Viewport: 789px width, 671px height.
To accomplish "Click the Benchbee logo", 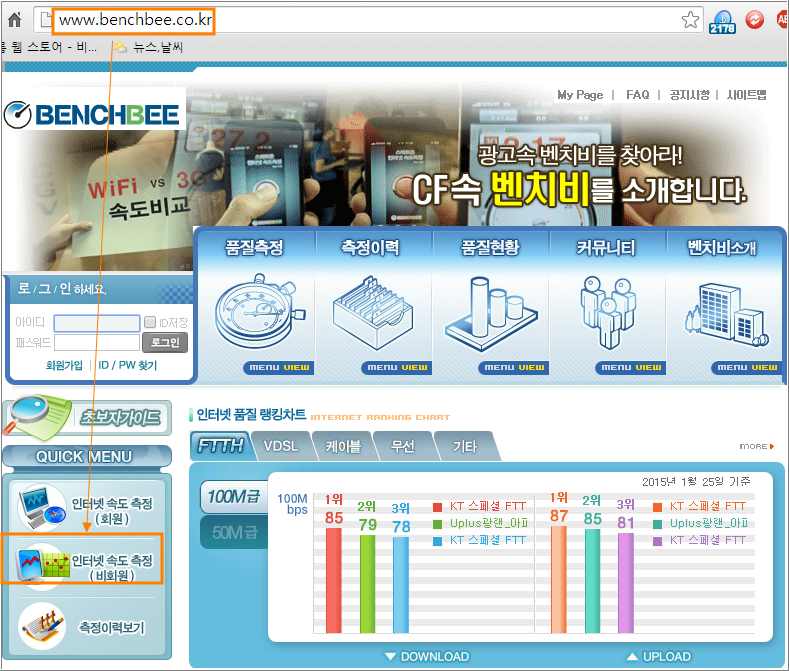I will tap(92, 115).
